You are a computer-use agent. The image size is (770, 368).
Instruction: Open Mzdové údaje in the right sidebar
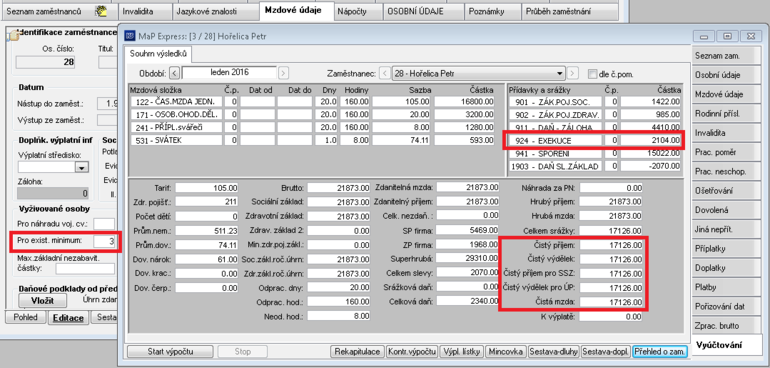pos(727,94)
